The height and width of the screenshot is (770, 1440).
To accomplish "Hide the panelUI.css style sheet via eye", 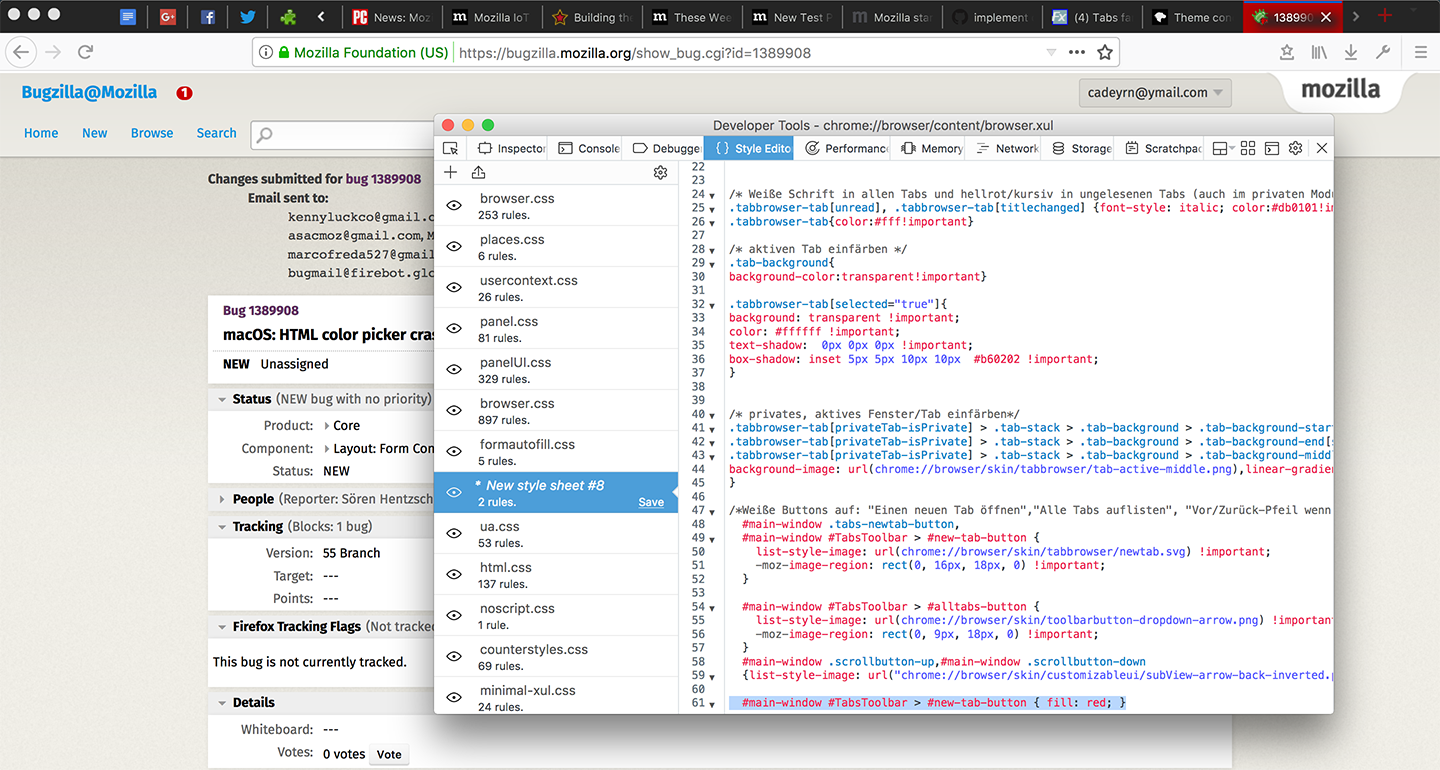I will pos(454,370).
